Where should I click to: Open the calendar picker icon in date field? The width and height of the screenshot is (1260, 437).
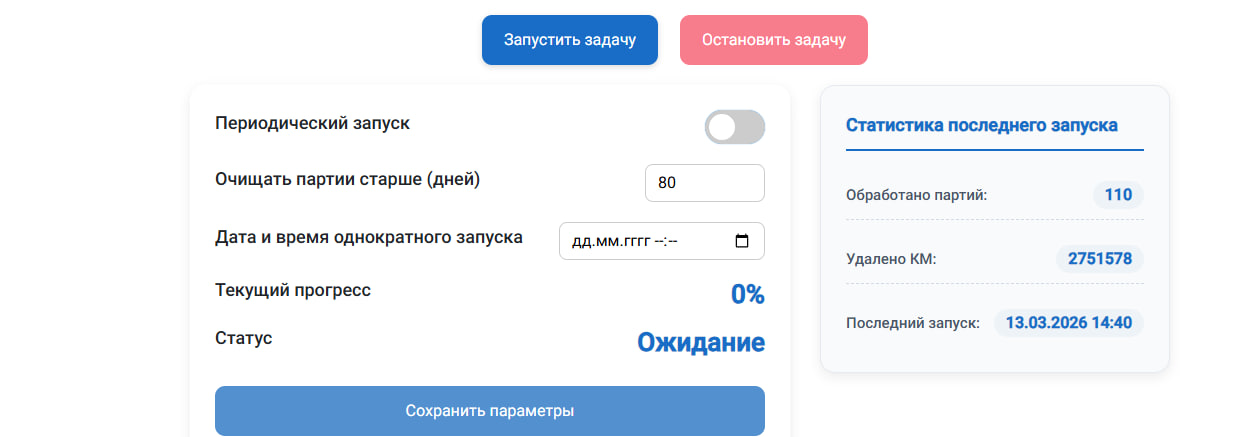[x=742, y=241]
